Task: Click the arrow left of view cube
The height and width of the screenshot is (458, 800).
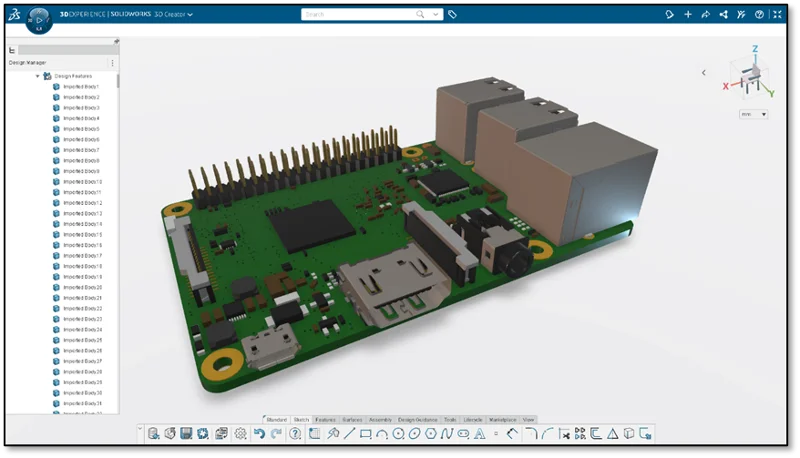Action: tap(703, 72)
